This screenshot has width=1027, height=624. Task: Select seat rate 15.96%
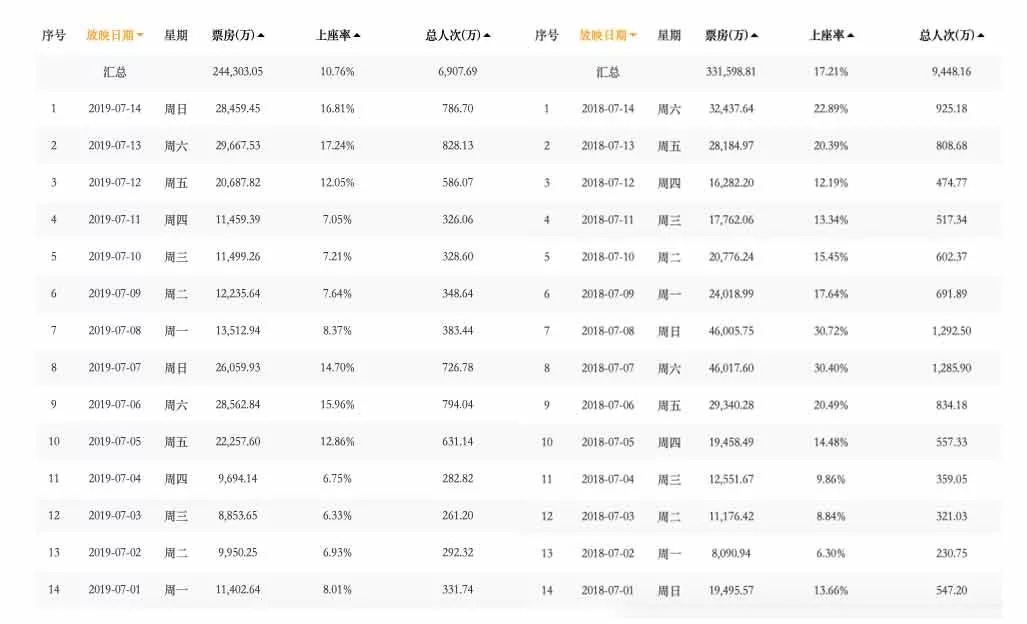pyautogui.click(x=337, y=404)
